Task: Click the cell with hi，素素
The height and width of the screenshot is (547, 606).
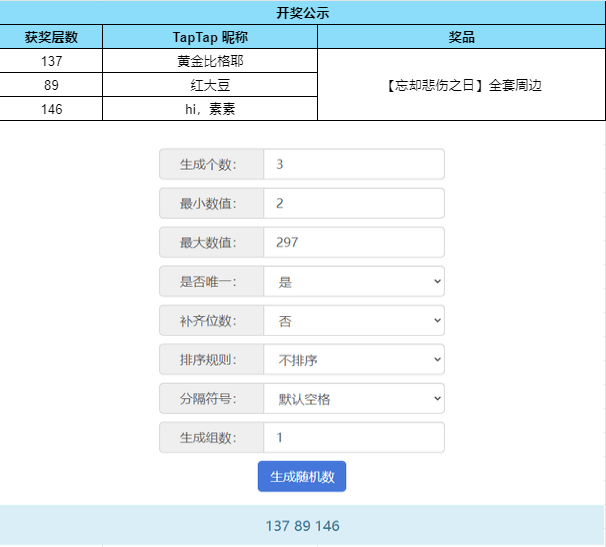Action: (x=210, y=109)
